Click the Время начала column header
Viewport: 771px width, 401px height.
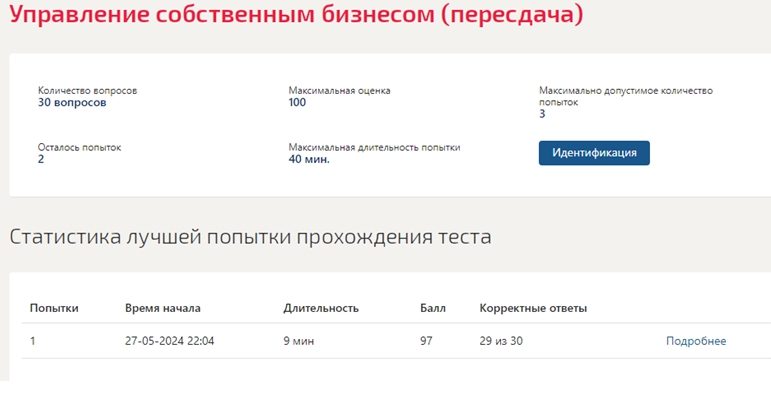[x=163, y=308]
